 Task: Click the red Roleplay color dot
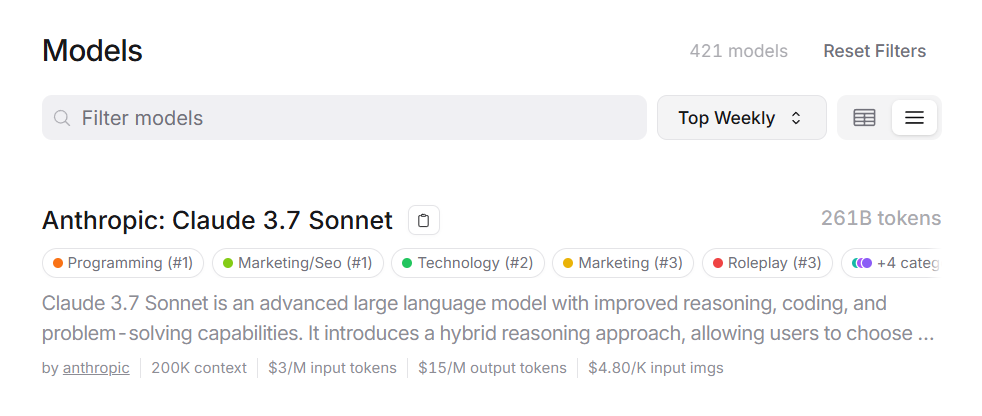[718, 263]
